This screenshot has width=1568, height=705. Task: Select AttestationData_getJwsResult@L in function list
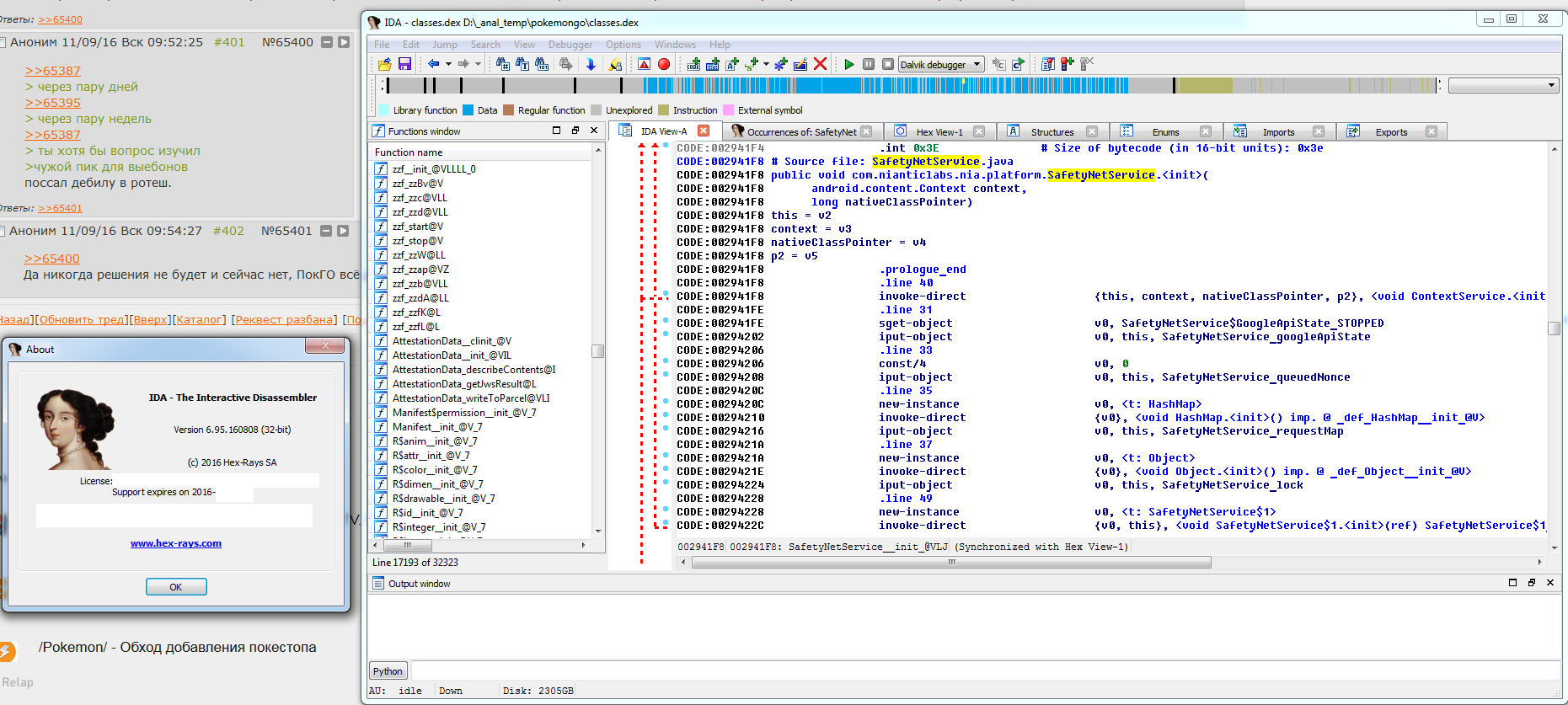coord(463,384)
